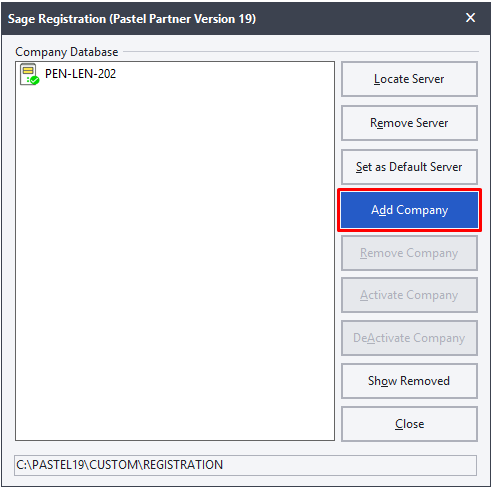Image resolution: width=493 pixels, height=489 pixels.
Task: Click empty area of the company list
Action: pos(175,253)
